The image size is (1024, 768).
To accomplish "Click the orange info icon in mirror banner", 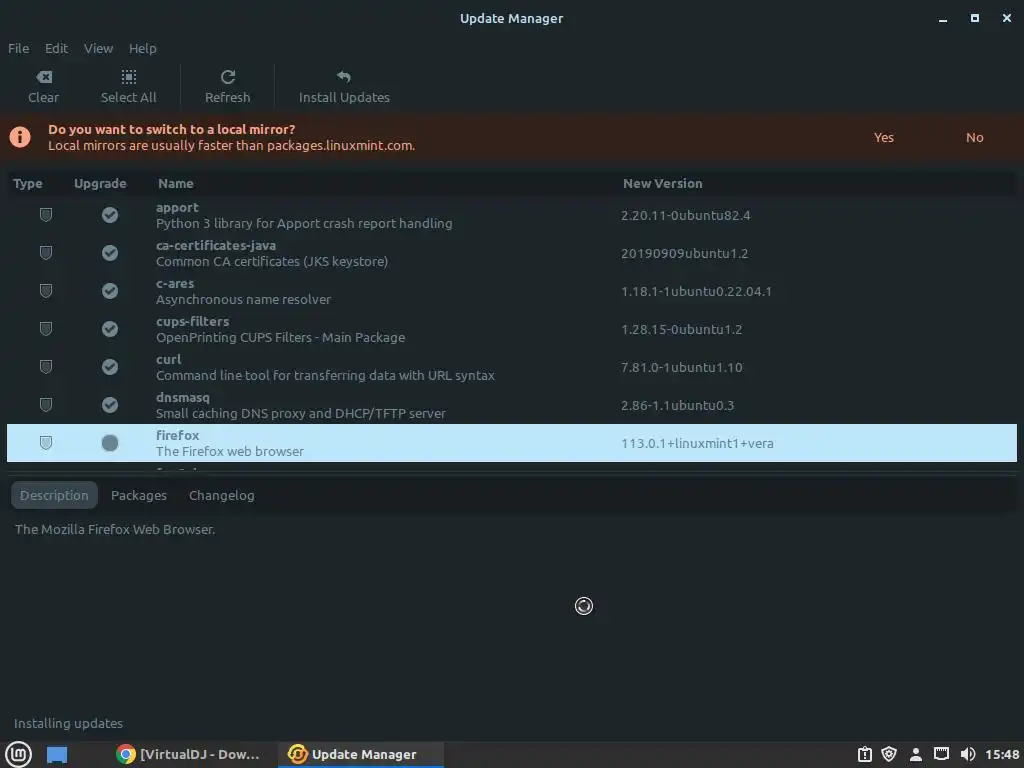I will [x=20, y=137].
